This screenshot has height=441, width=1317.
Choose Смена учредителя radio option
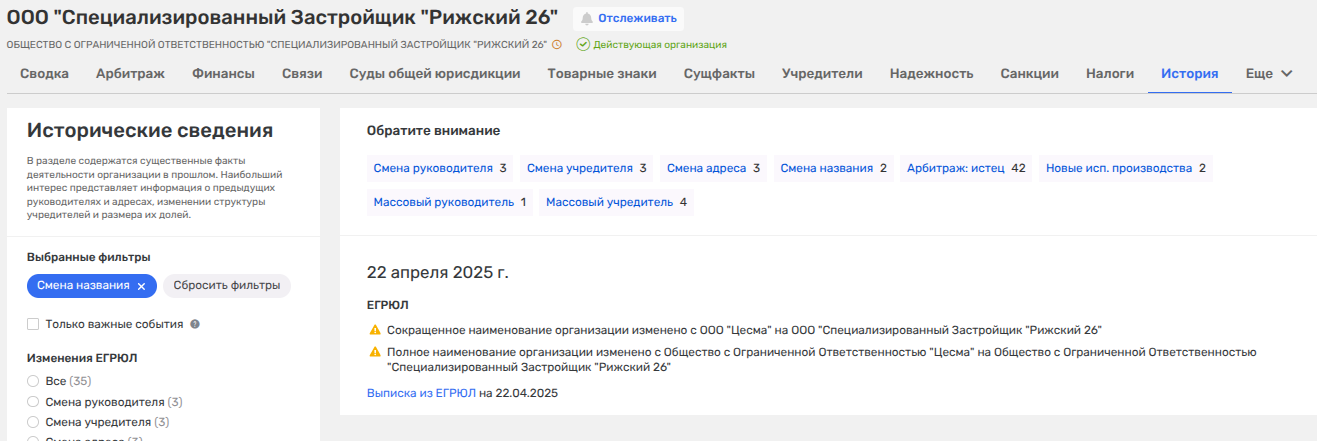[x=33, y=422]
